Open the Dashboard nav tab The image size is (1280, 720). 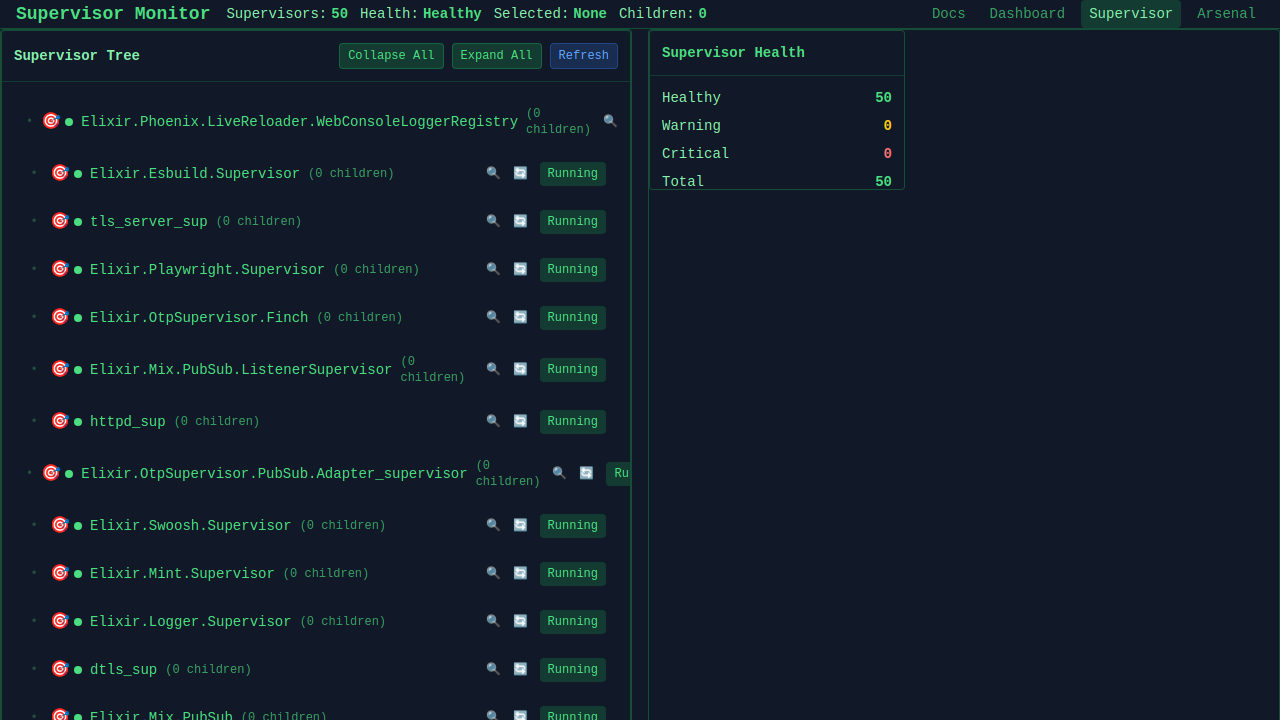pos(1027,14)
